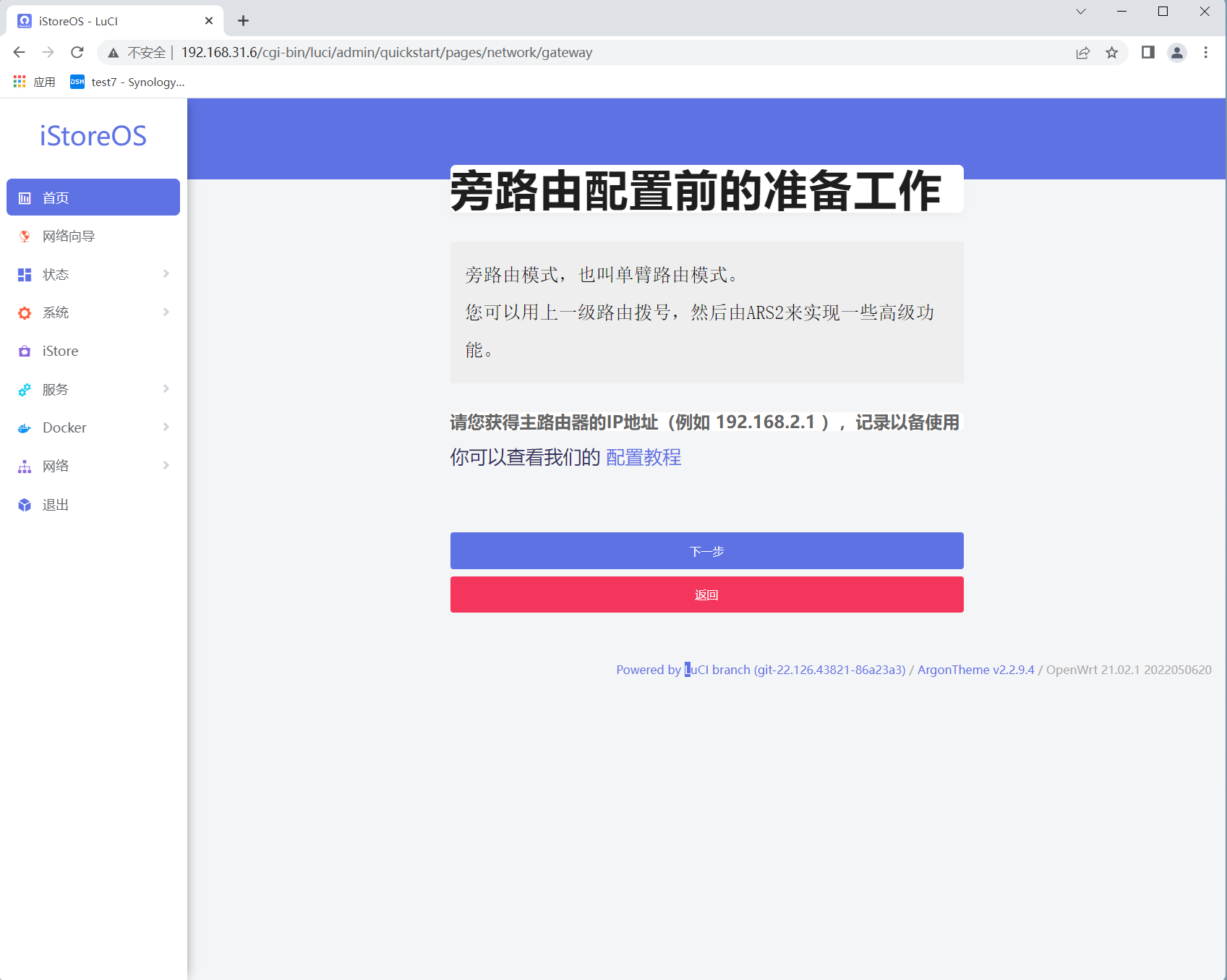Open the 应用 apps grid bookmark
Viewport: 1227px width, 980px height.
point(34,82)
